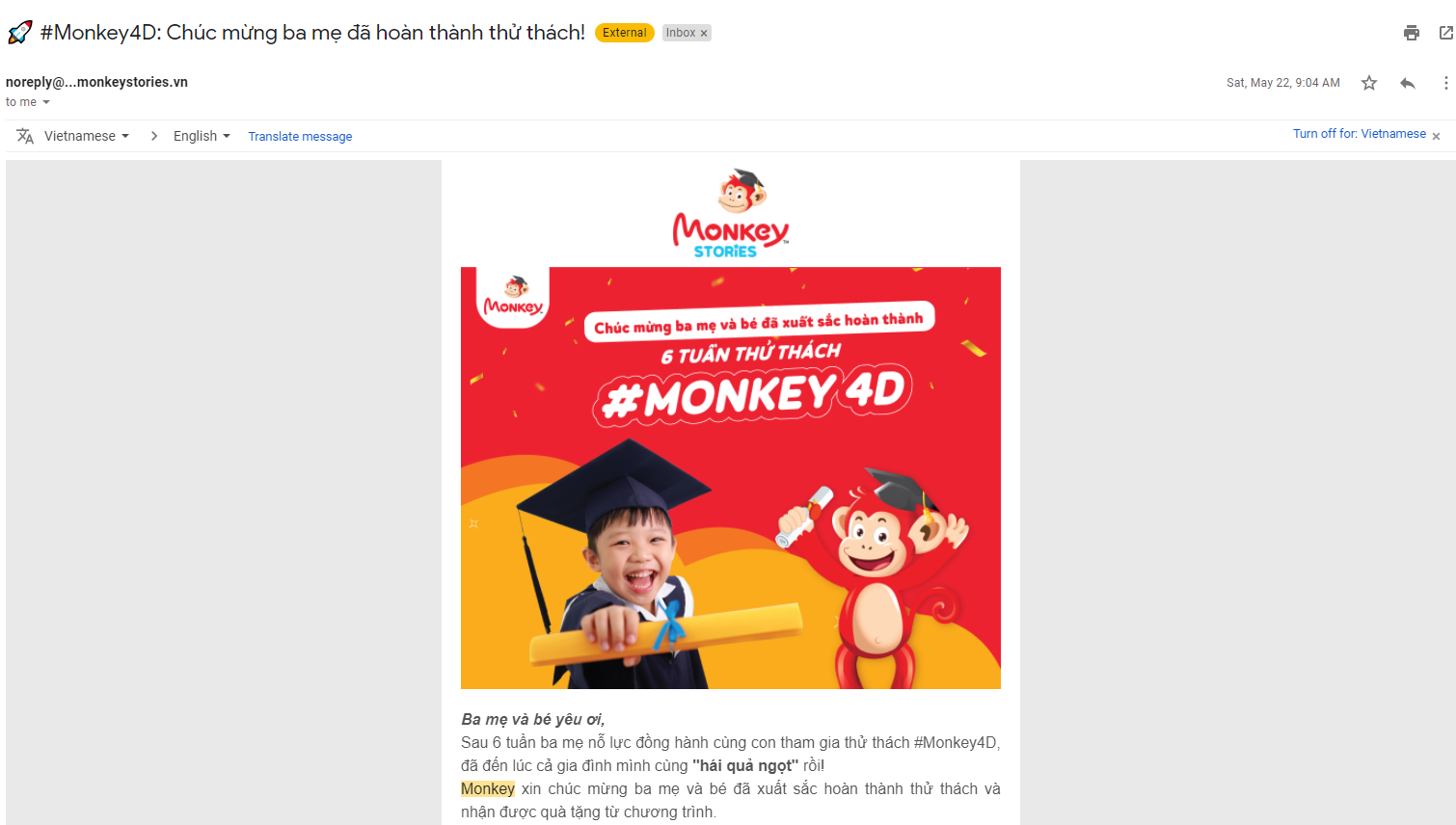Click the #Monkey4D congratulation banner image
Image resolution: width=1456 pixels, height=825 pixels.
[x=731, y=478]
